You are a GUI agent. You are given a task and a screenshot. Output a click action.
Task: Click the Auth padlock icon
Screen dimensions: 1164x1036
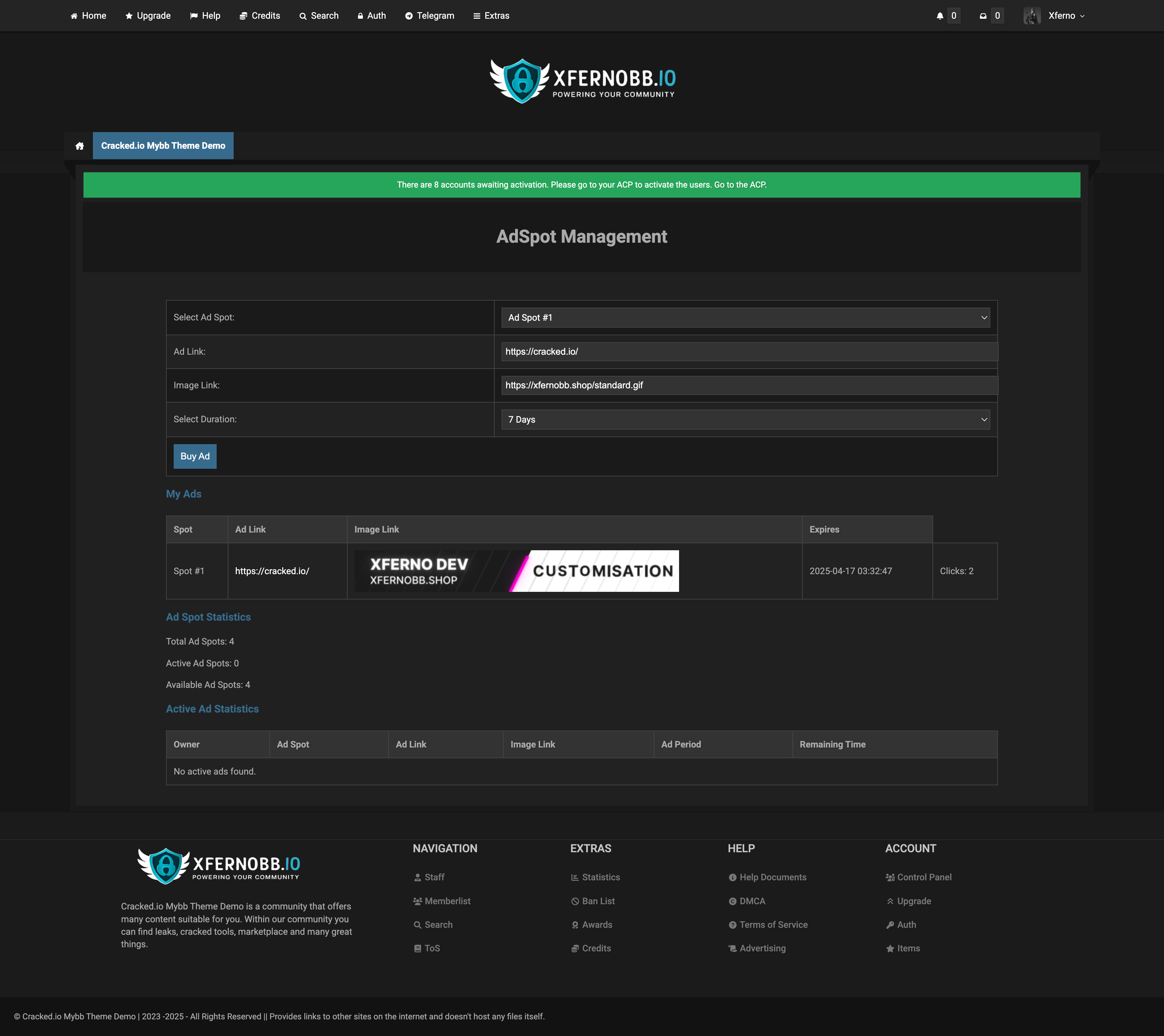(x=360, y=15)
